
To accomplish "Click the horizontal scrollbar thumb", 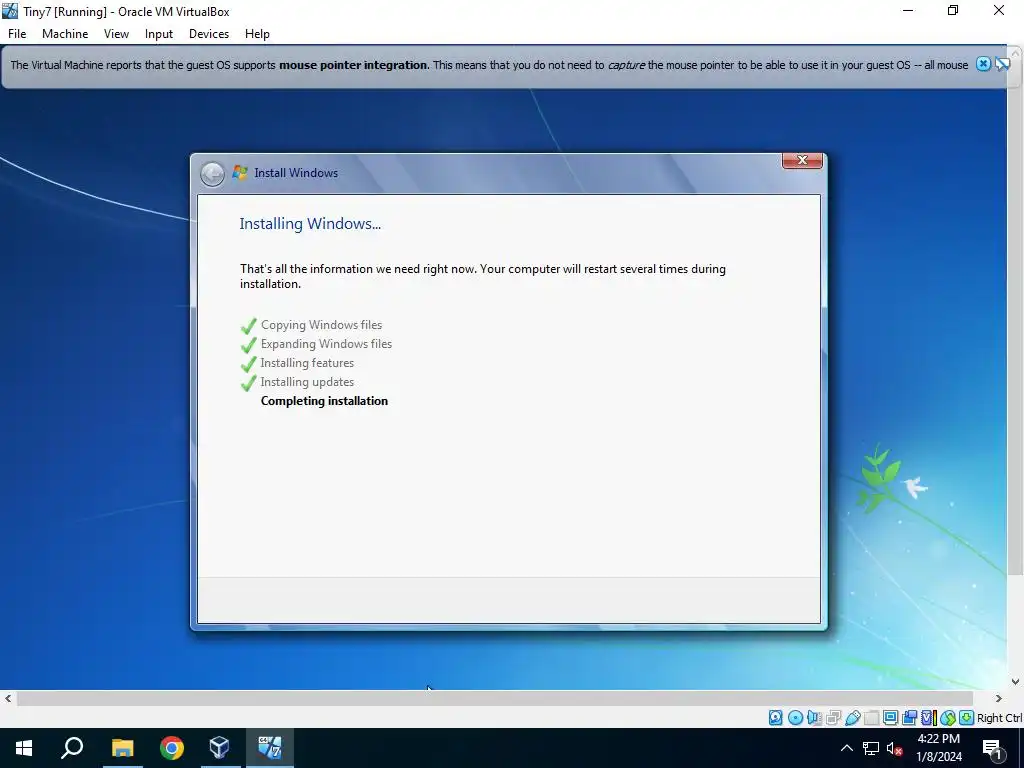I will [494, 699].
